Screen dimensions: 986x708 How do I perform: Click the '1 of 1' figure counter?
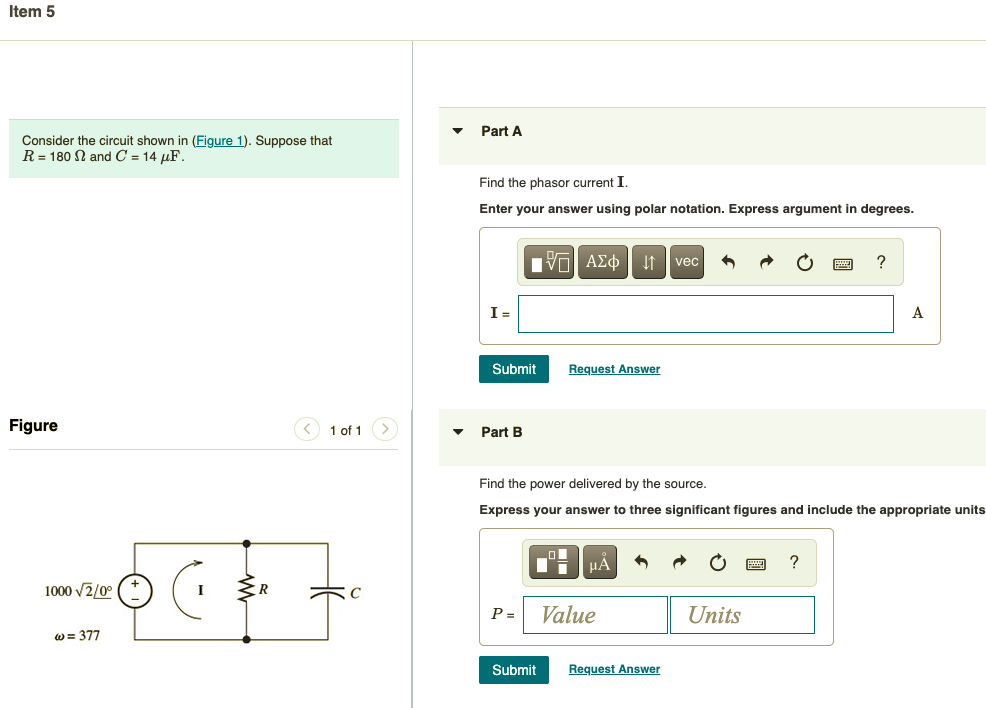click(x=346, y=430)
